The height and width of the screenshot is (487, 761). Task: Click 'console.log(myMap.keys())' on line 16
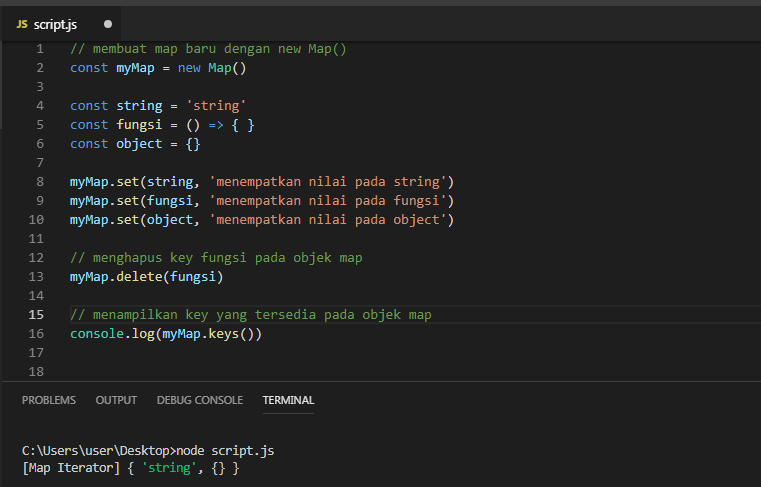pyautogui.click(x=166, y=334)
